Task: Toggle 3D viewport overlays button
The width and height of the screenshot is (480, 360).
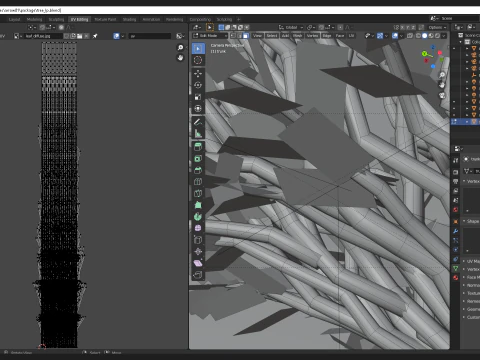Action: (x=395, y=36)
